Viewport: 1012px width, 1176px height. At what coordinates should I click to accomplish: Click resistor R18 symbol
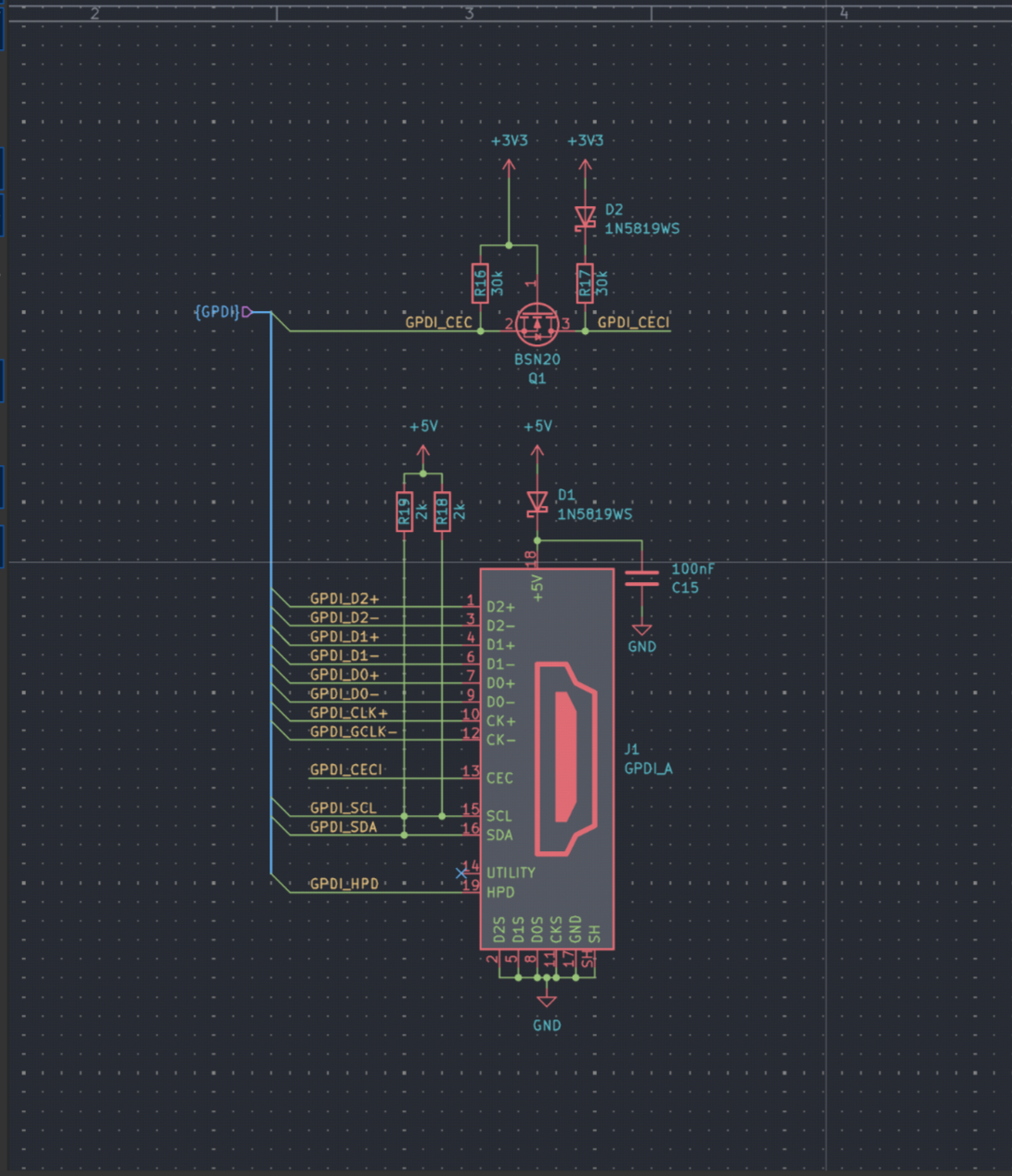[442, 511]
